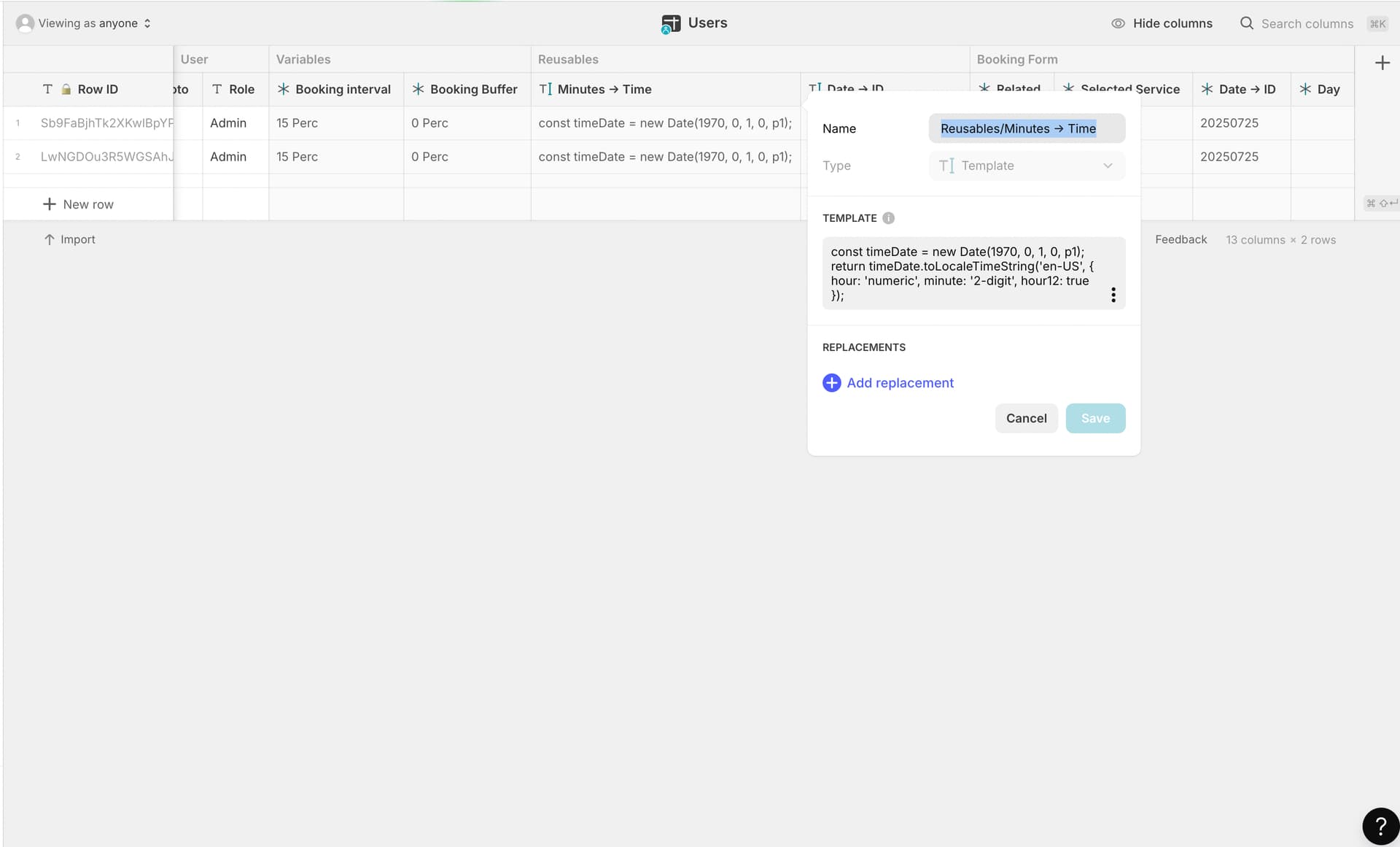
Task: Click the Admin cell in row 2
Action: 236,156
